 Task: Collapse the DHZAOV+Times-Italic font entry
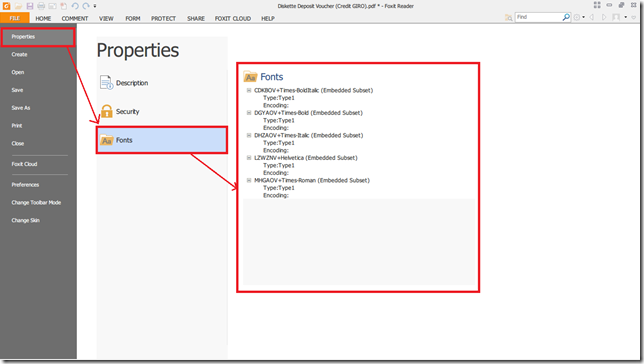pyautogui.click(x=249, y=135)
